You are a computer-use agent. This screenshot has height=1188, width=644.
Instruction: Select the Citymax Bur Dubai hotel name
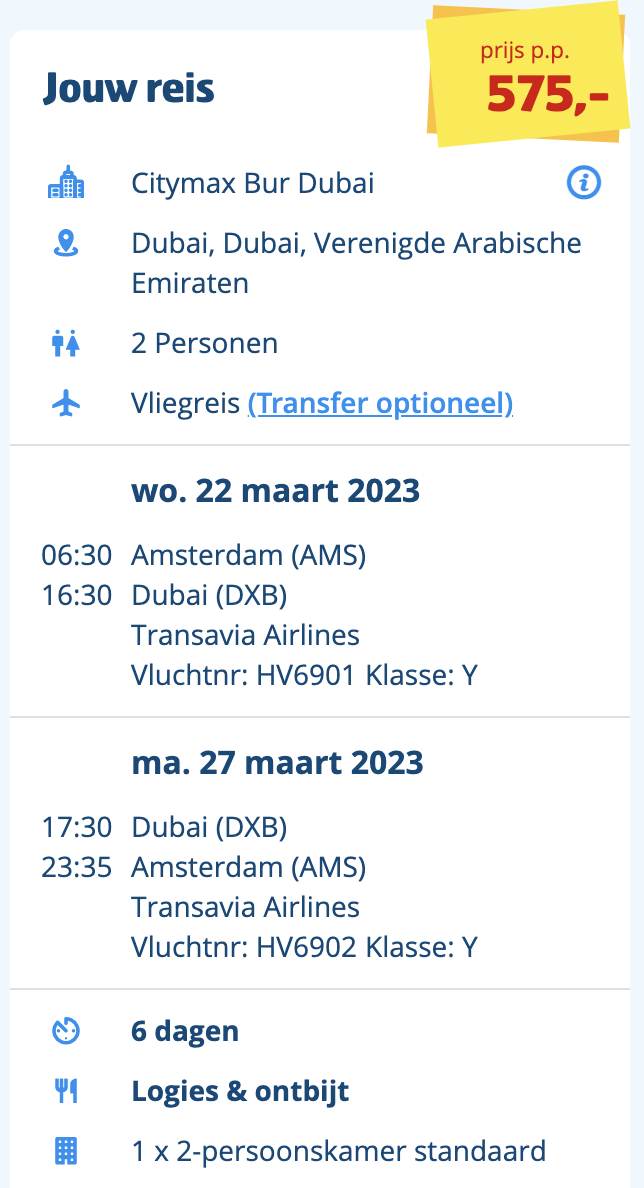click(252, 183)
